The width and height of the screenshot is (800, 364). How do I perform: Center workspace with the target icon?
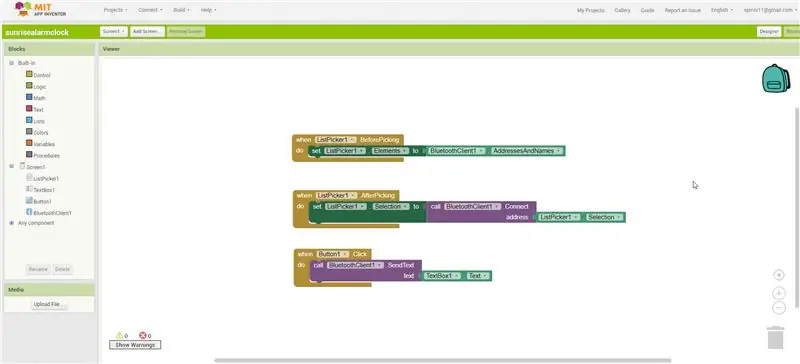coord(779,275)
